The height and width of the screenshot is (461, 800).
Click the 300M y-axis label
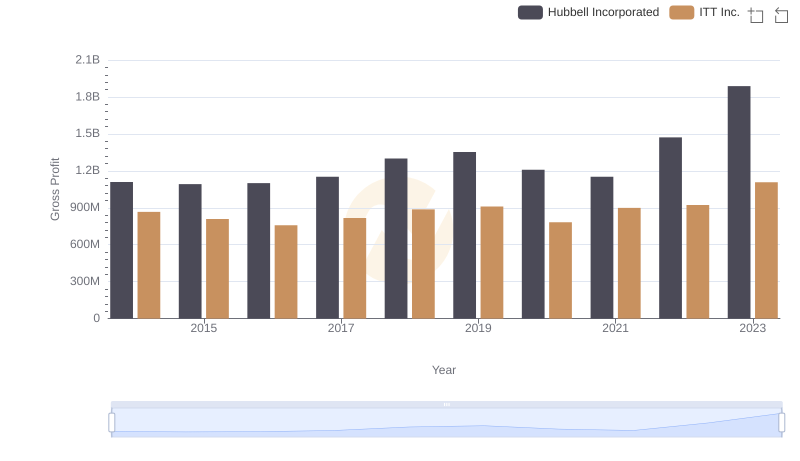[x=85, y=281]
